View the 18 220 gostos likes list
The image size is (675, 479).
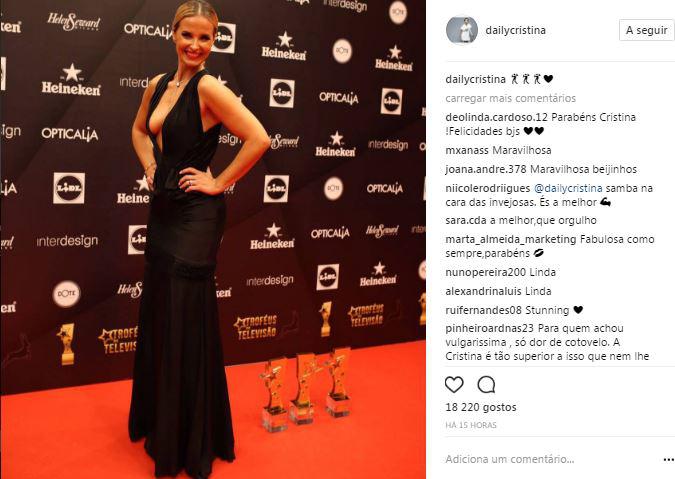[x=481, y=407]
